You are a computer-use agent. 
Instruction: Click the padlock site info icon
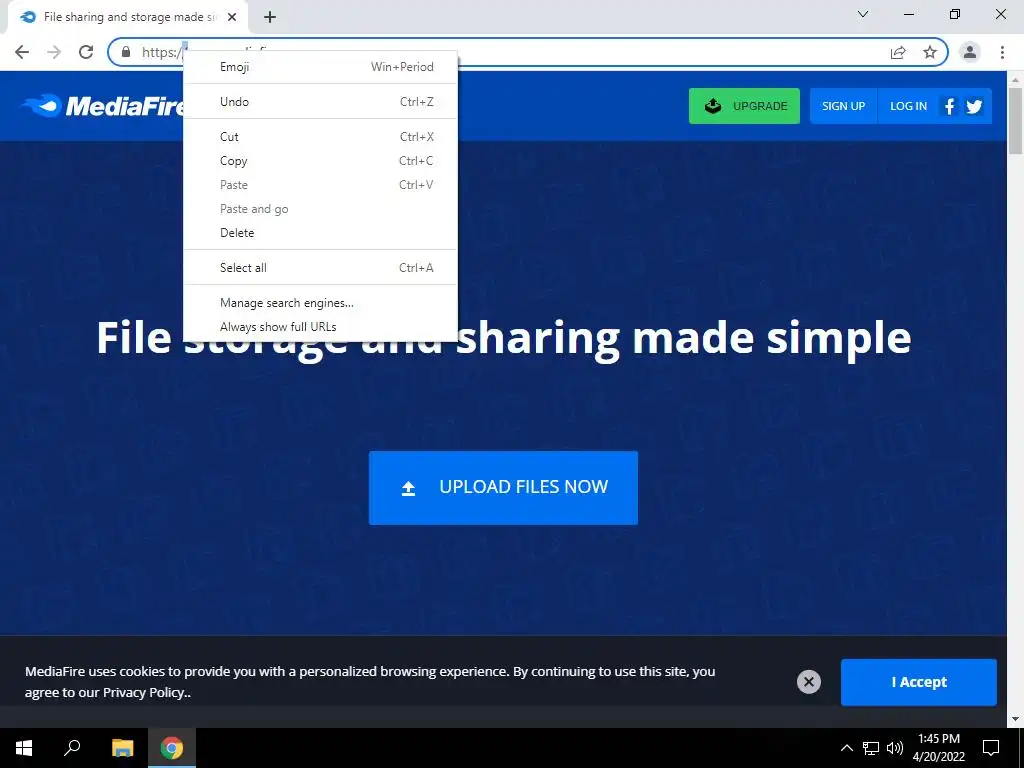(126, 52)
